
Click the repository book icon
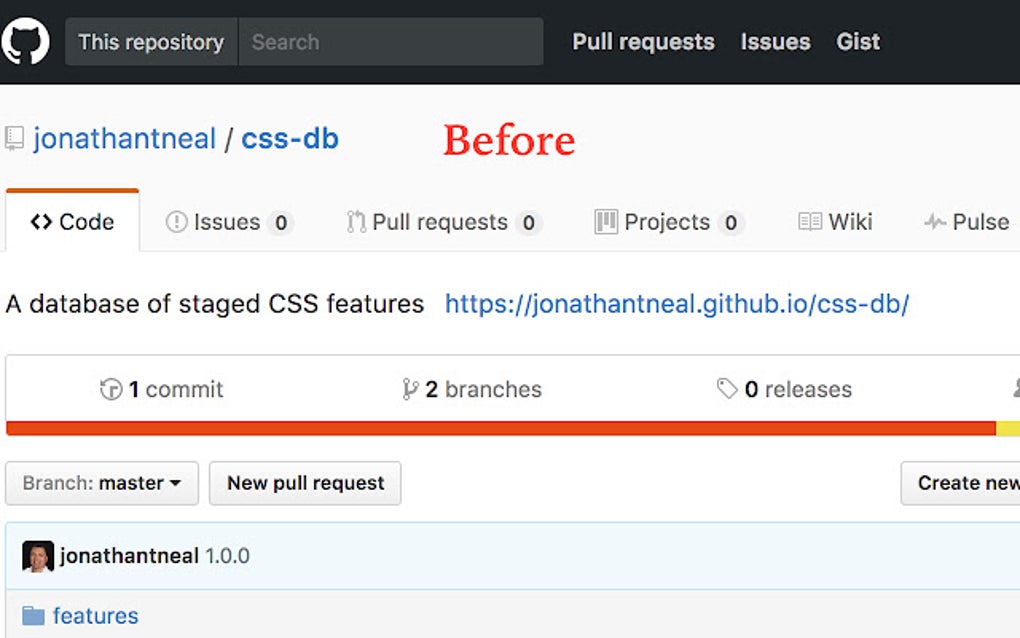[x=14, y=138]
